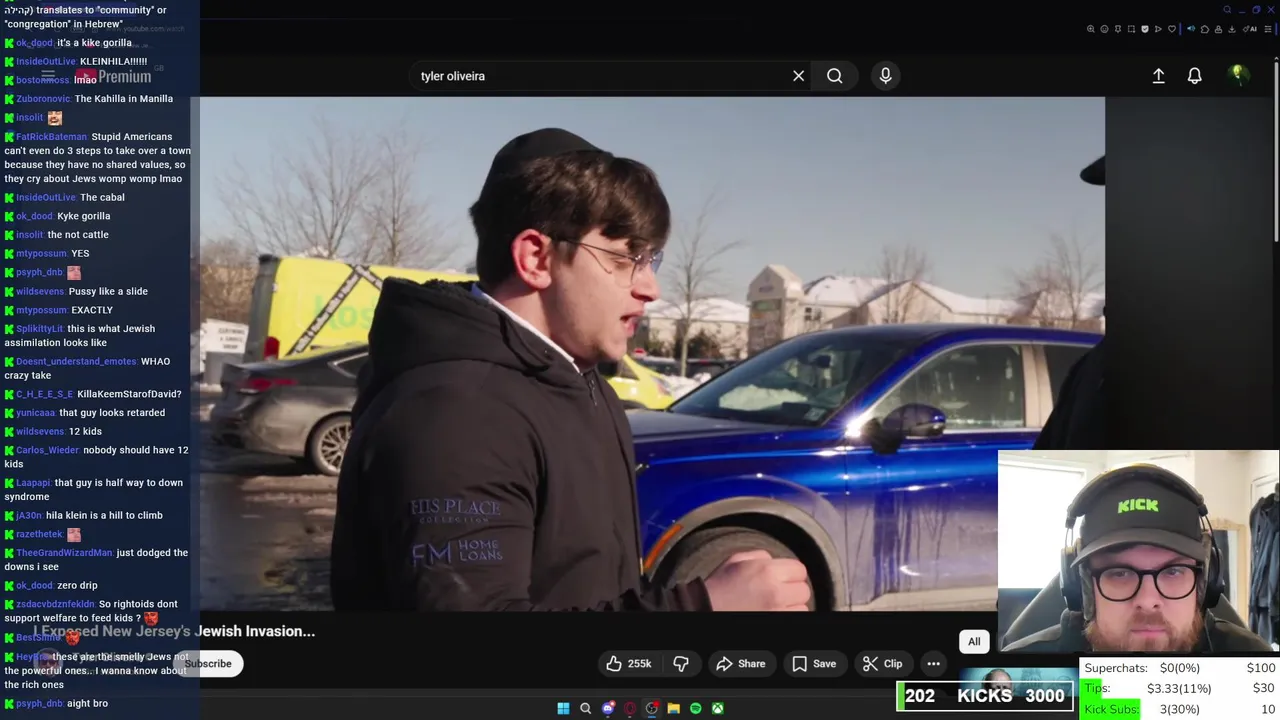
Task: Open Opera browser from the taskbar
Action: pos(630,708)
